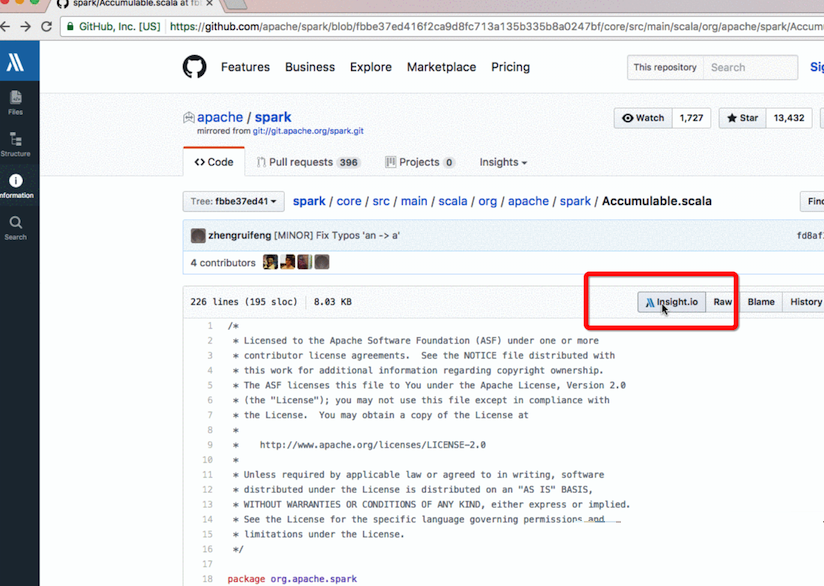Go to main folder in breadcrumb
This screenshot has width=824, height=586.
tap(414, 201)
